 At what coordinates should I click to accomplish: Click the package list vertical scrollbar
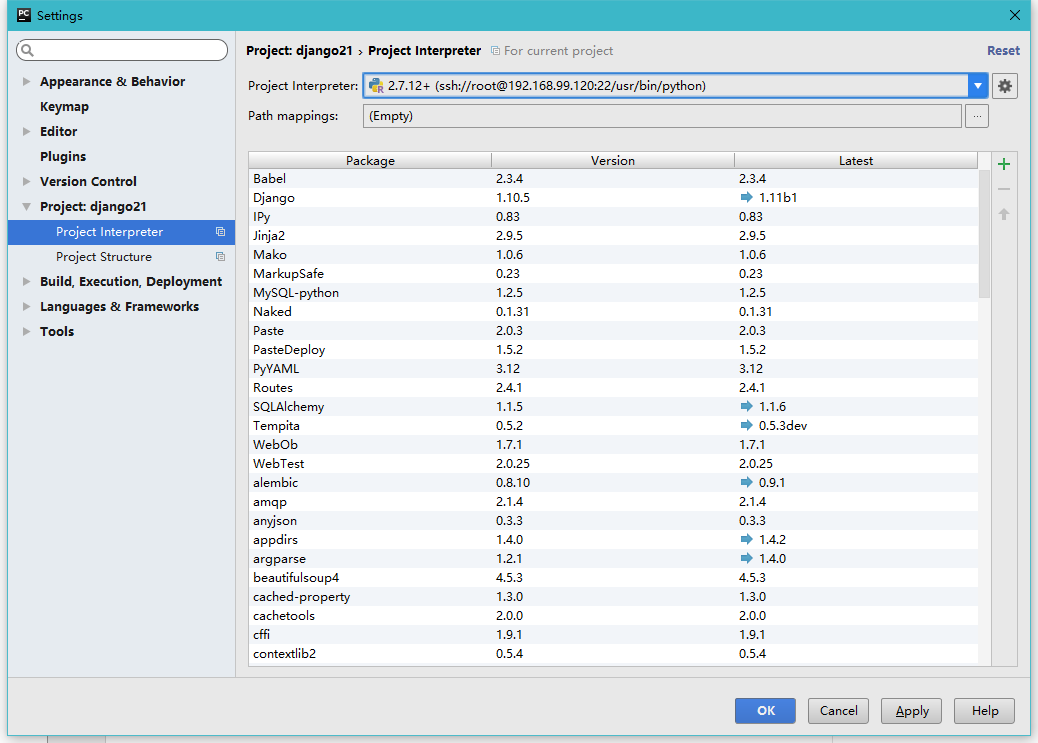tap(984, 234)
